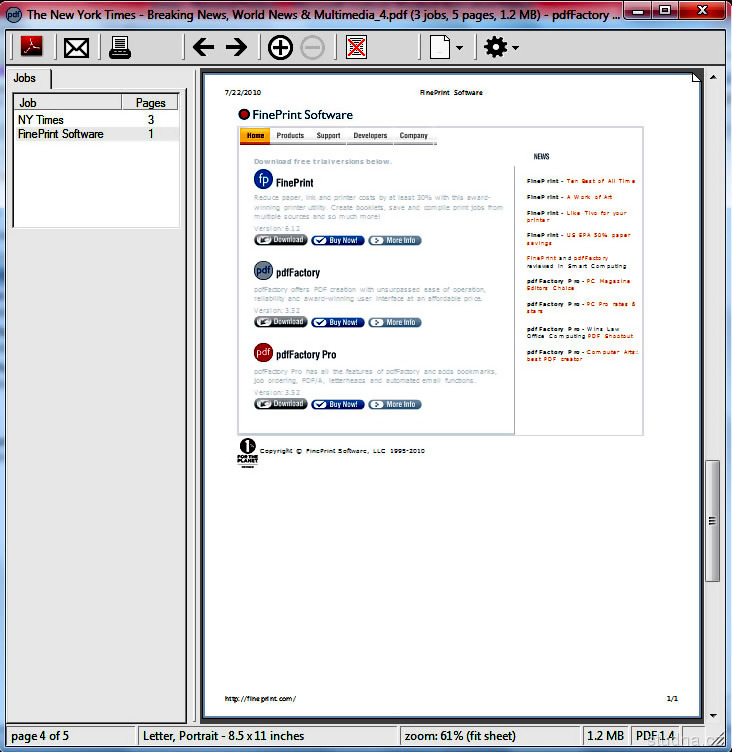This screenshot has height=752, width=732.
Task: Click the NEWS heading in preview
Action: 541,156
